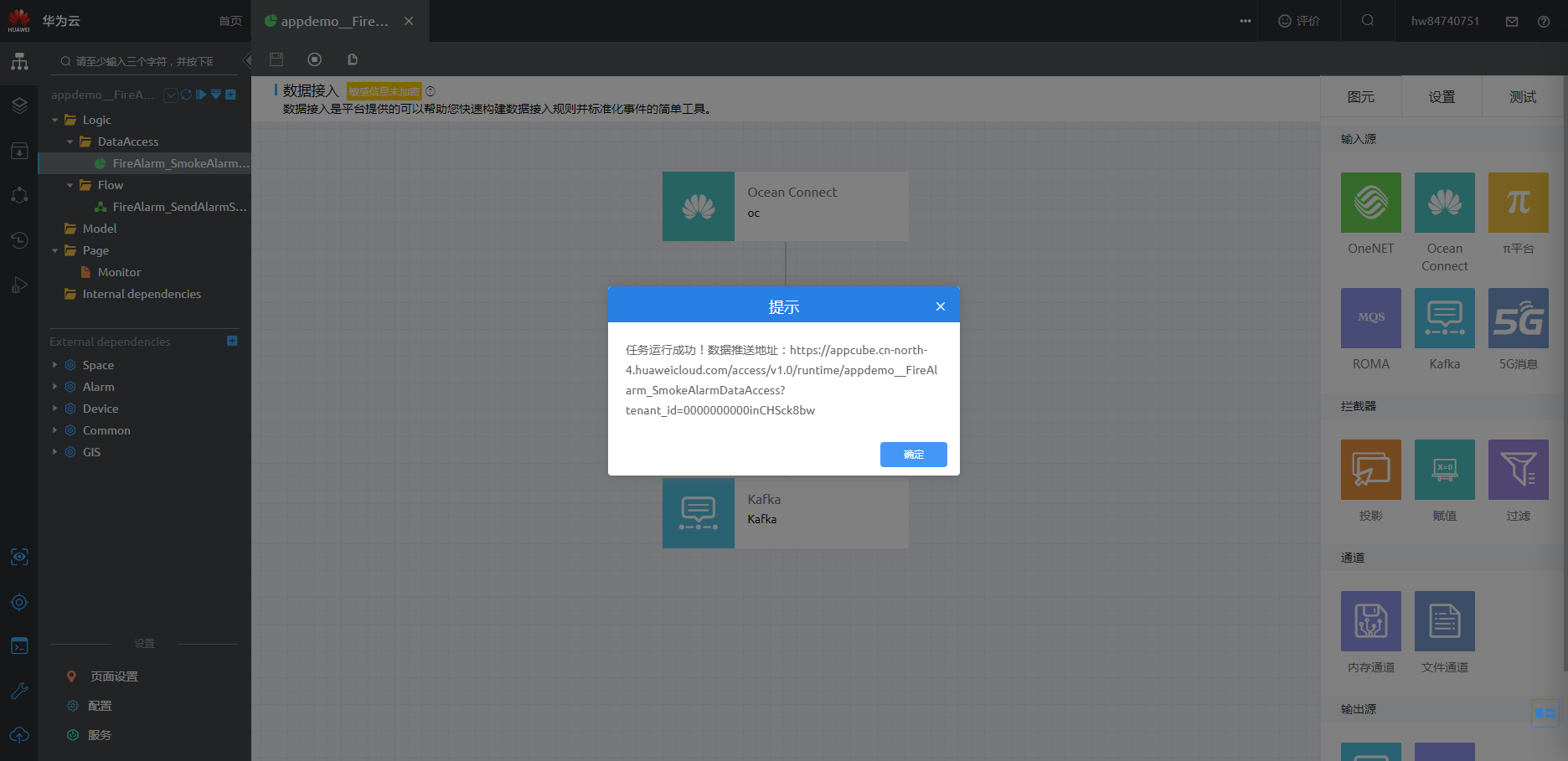Click the collapse-all icon beside appdemo__FireA

pyautogui.click(x=216, y=95)
